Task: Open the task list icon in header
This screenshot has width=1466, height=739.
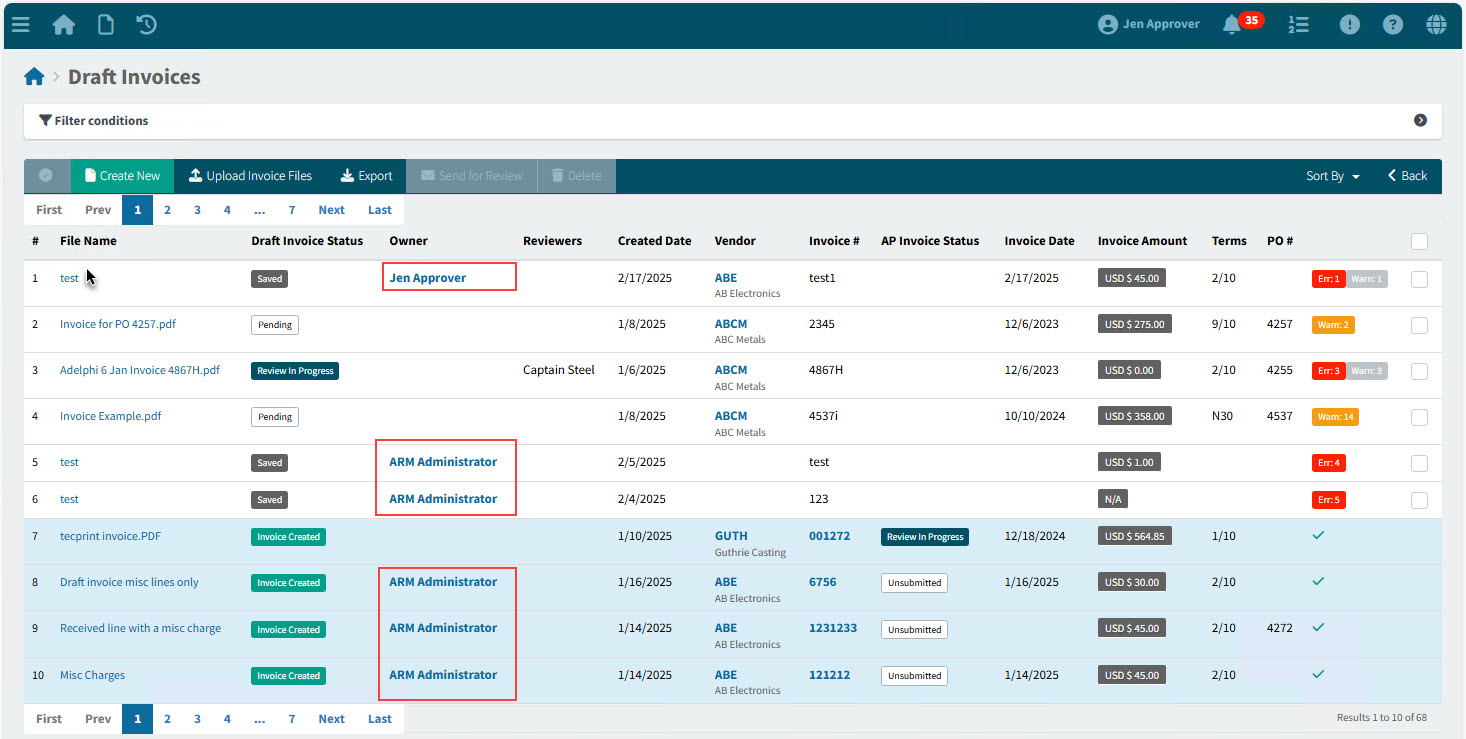Action: click(x=1299, y=25)
